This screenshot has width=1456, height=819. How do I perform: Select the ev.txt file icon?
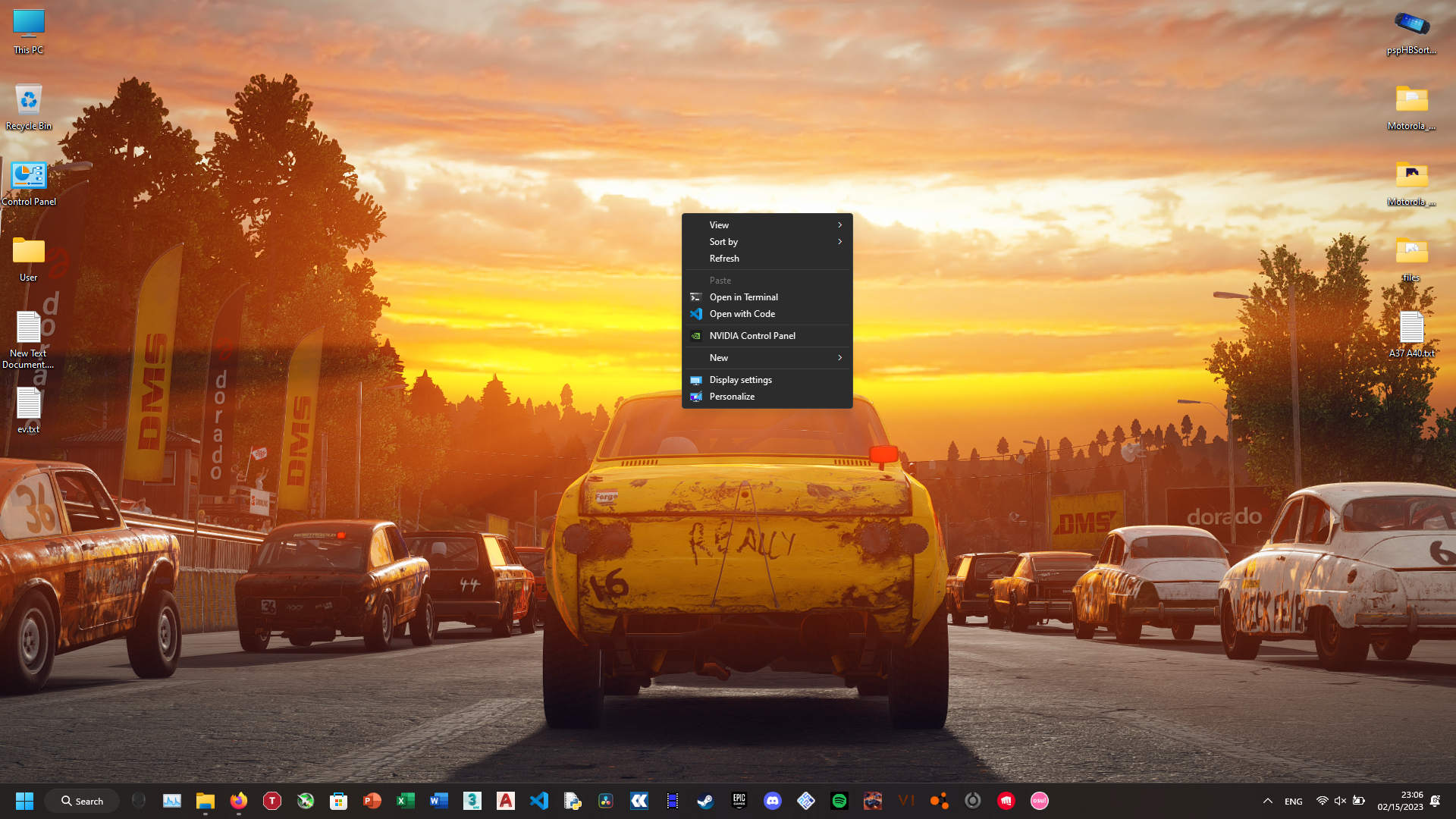coord(28,410)
